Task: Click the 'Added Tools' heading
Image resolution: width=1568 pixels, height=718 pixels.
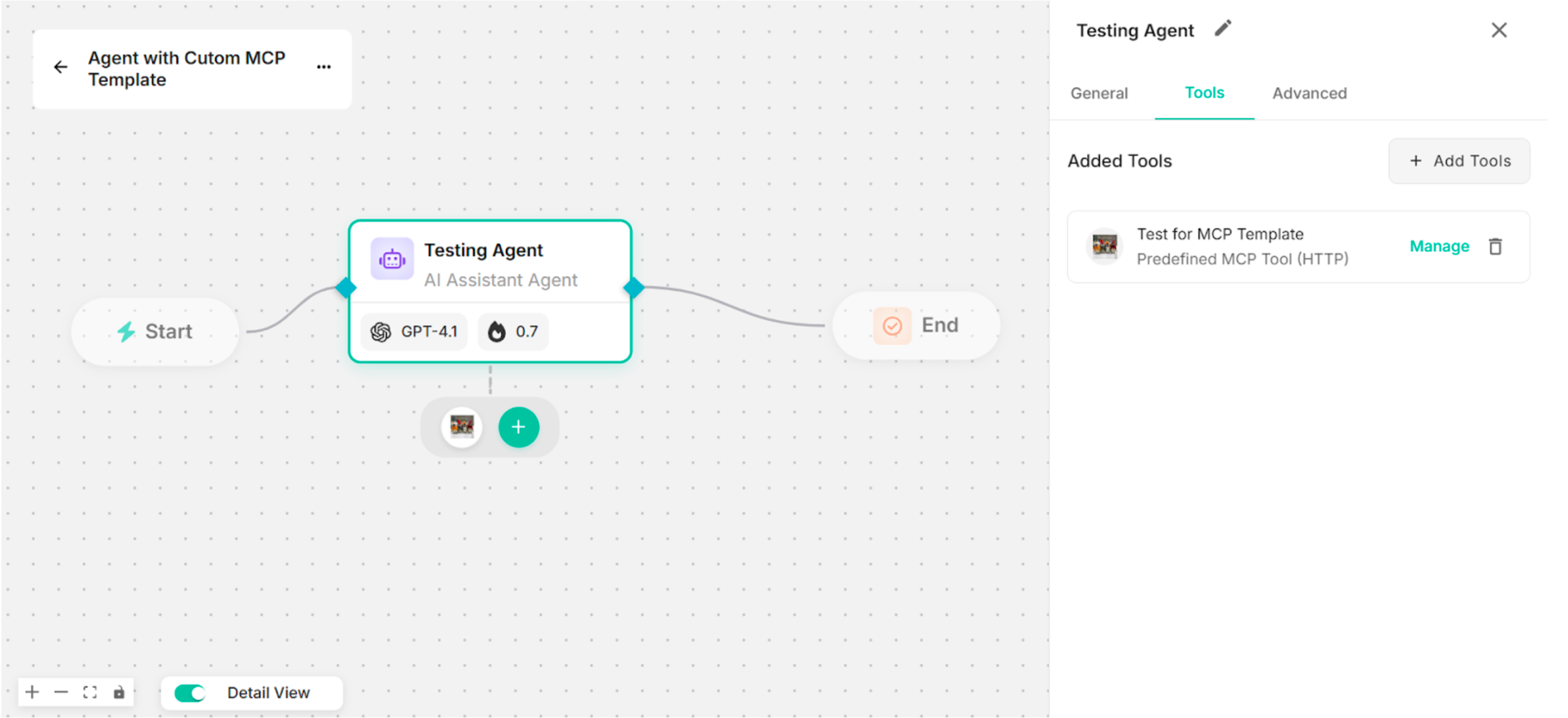Action: point(1120,161)
